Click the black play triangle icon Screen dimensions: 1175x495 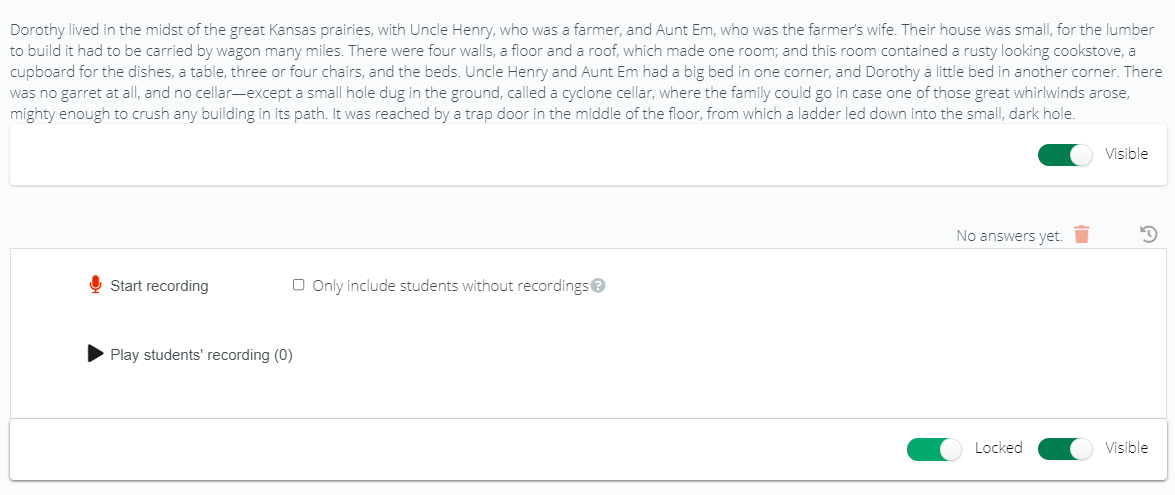point(95,353)
